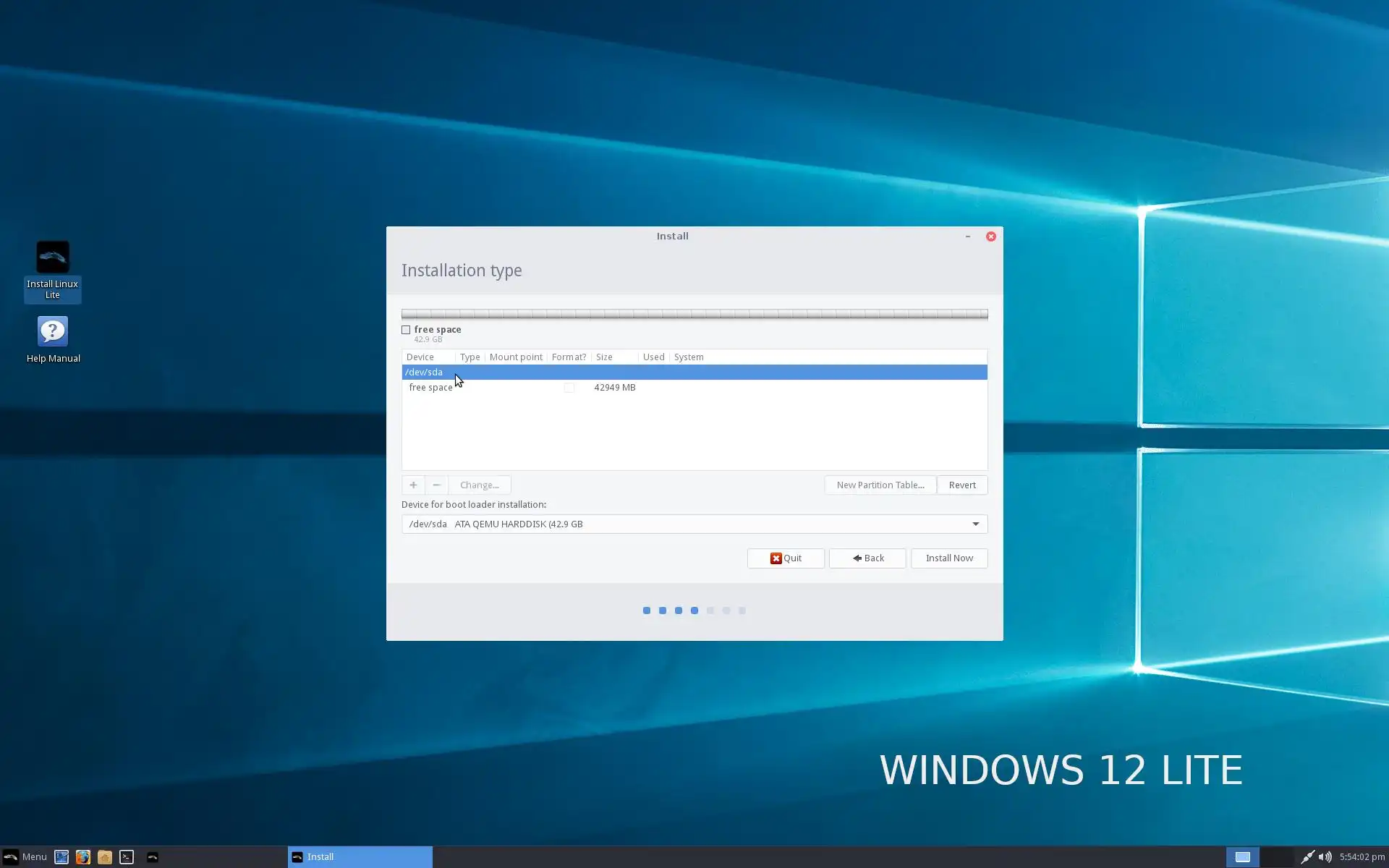The image size is (1389, 868).
Task: Click the Install window taskbar entry
Action: point(360,857)
